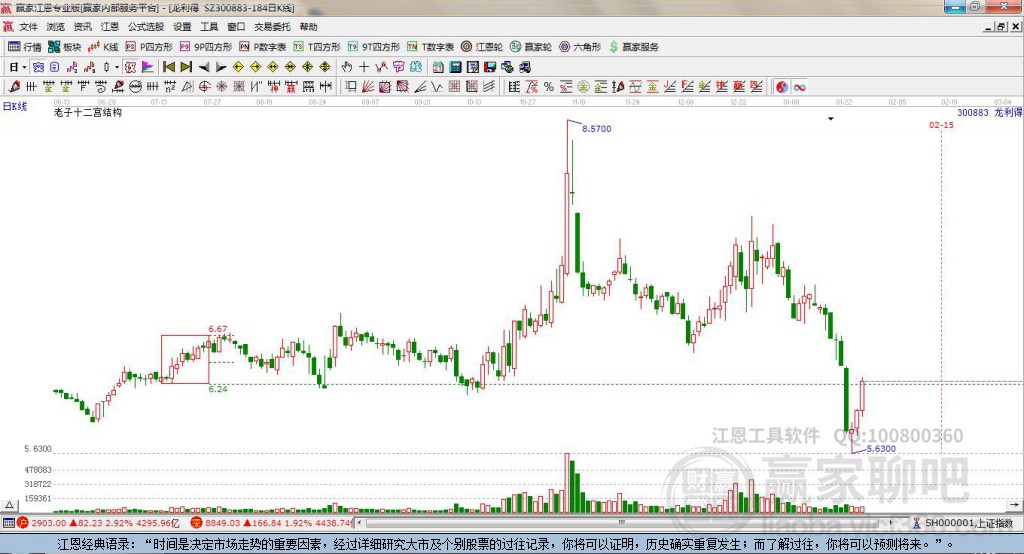
Task: Click the horizontal scrollbar thumb
Action: (x=622, y=523)
